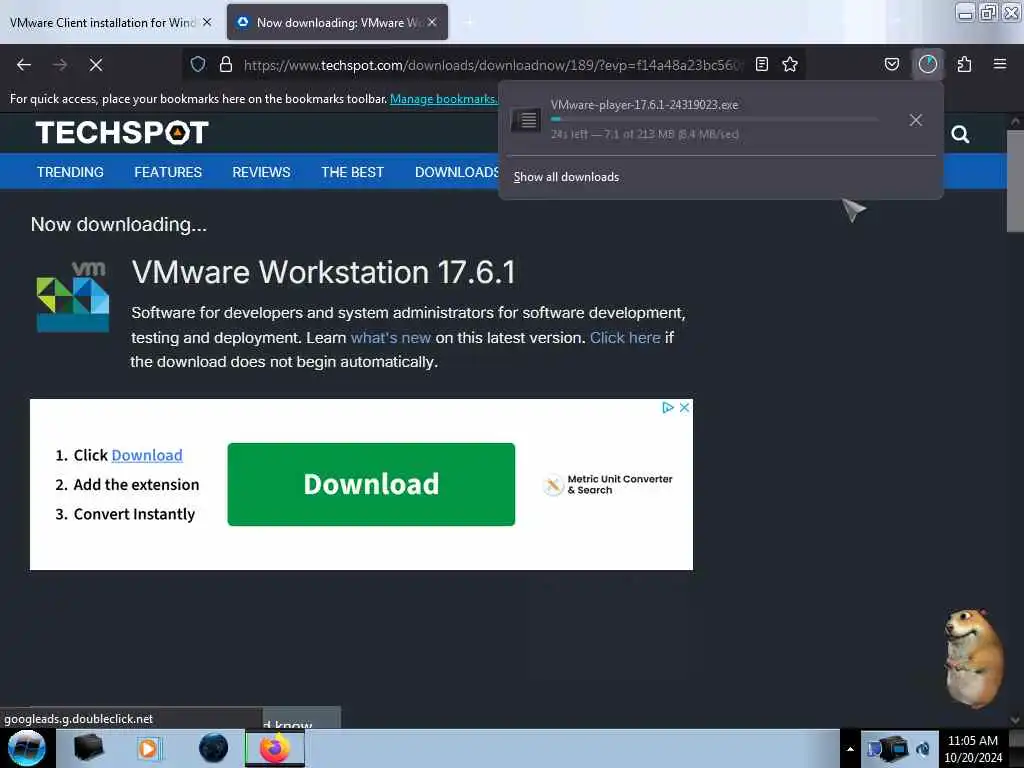Click the Firefox taskbar icon

coord(275,748)
